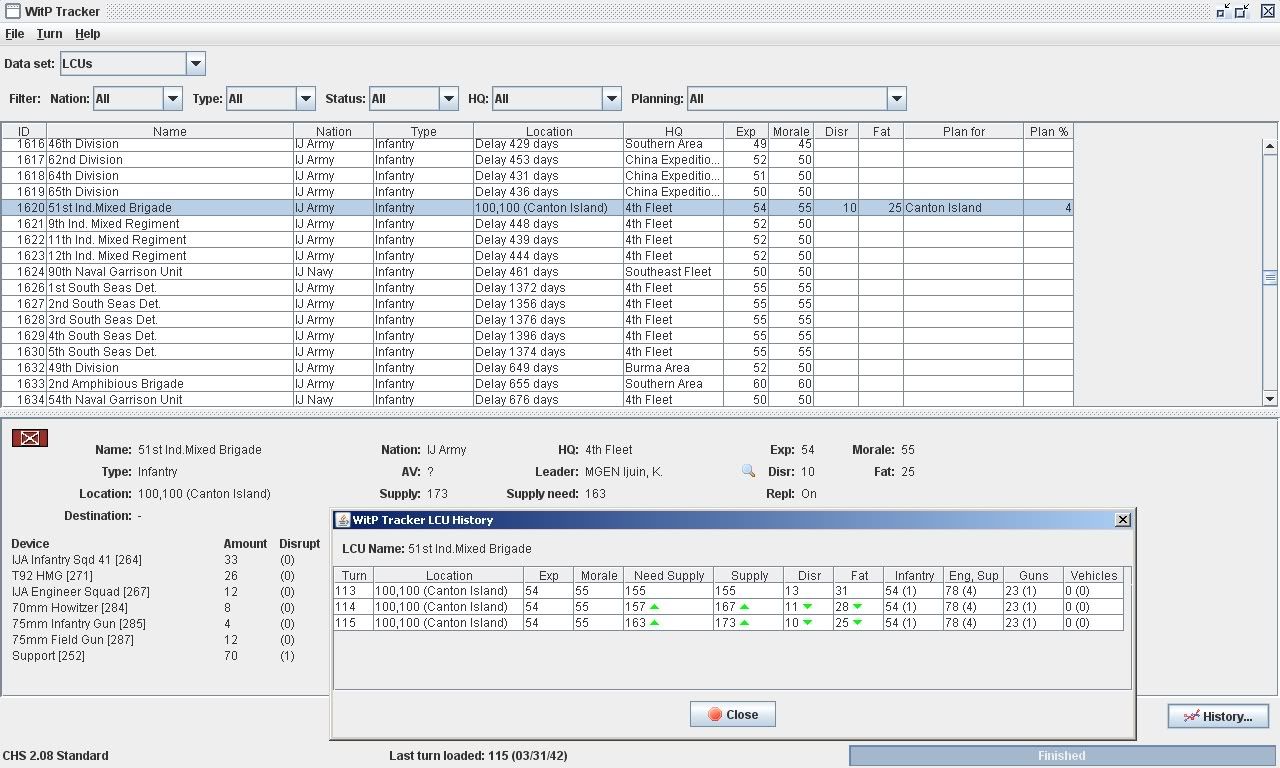The width and height of the screenshot is (1280, 768).
Task: Click the table scrollbar down arrow
Action: pos(1270,399)
